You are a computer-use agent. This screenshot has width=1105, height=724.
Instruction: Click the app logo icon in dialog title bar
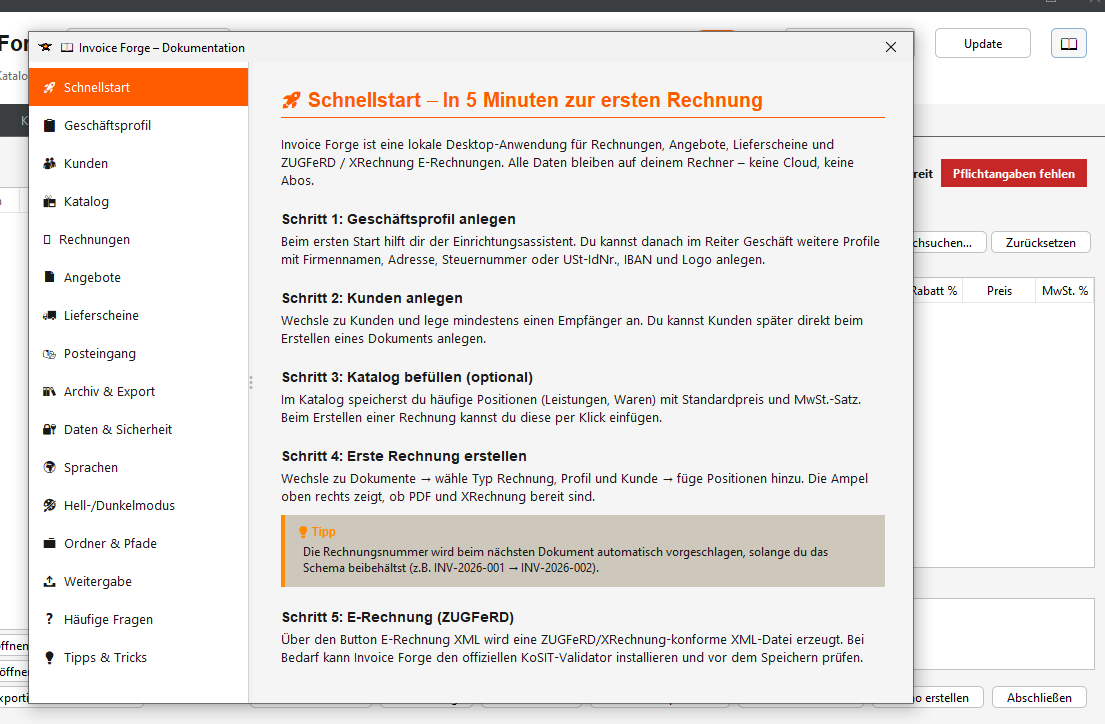46,47
